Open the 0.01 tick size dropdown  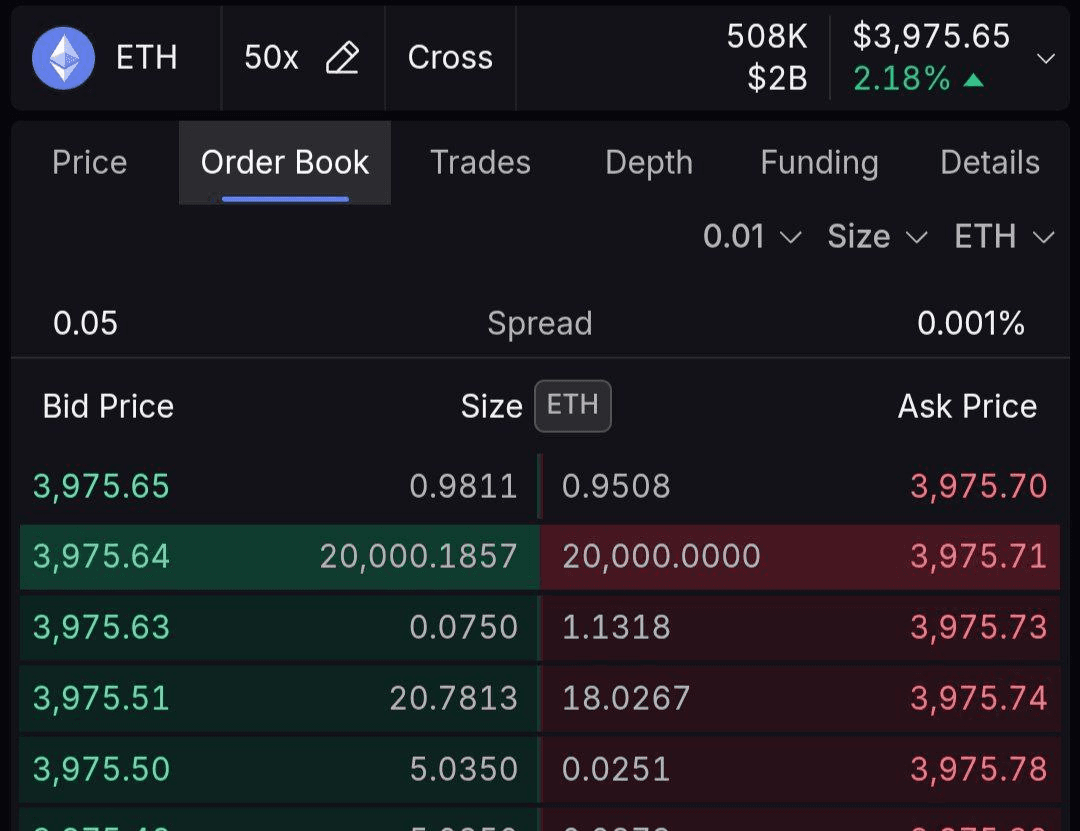752,237
